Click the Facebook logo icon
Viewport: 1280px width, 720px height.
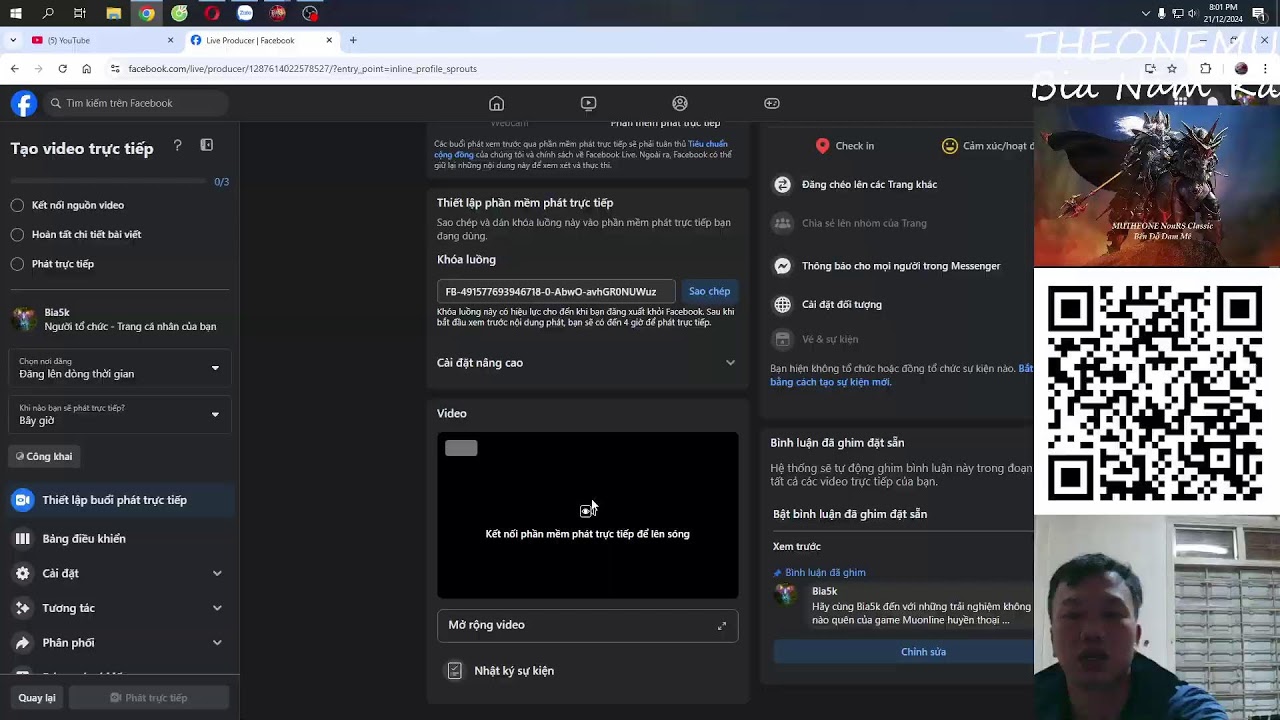[24, 103]
